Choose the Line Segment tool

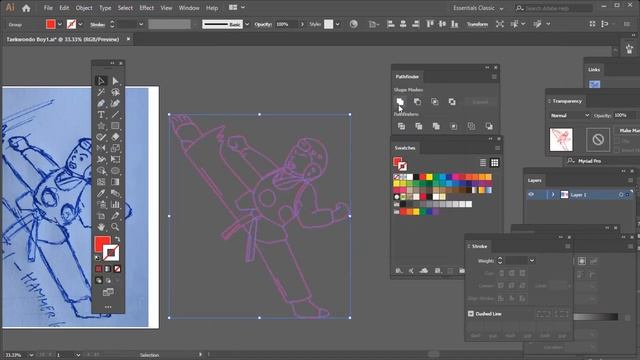tap(115, 115)
